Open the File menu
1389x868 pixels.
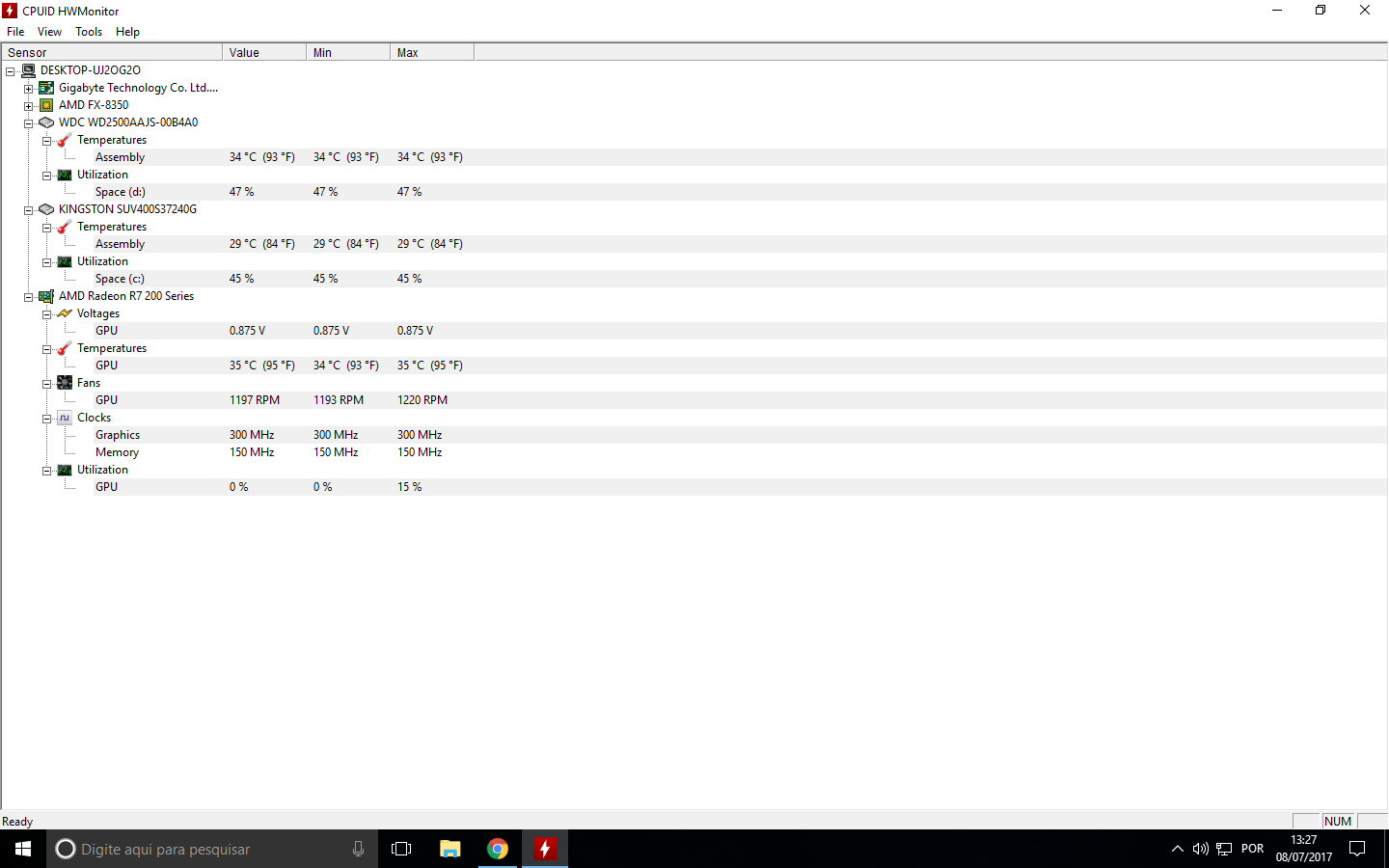[x=15, y=32]
